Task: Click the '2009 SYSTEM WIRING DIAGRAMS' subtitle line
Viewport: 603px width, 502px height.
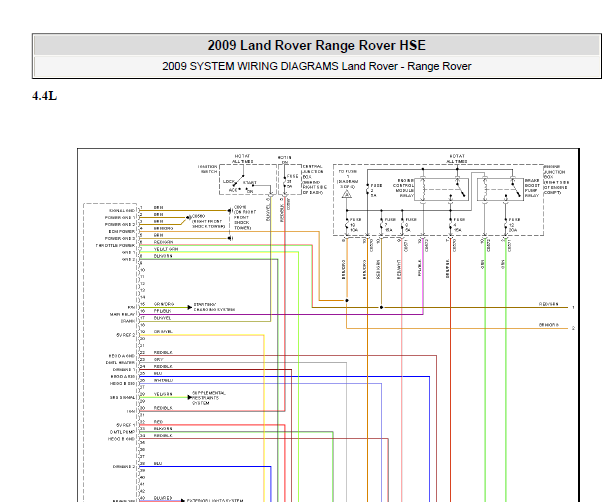Action: click(x=316, y=66)
